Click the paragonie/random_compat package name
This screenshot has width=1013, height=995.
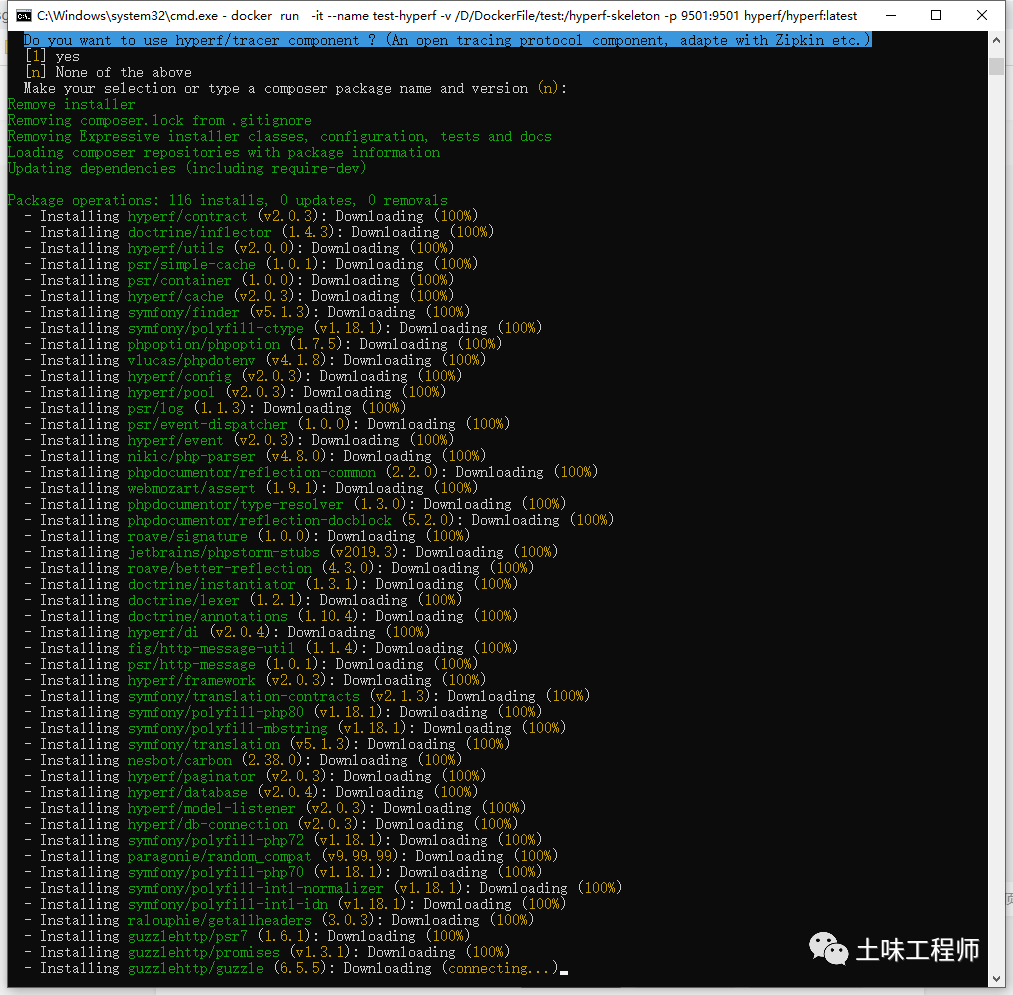pyautogui.click(x=220, y=856)
